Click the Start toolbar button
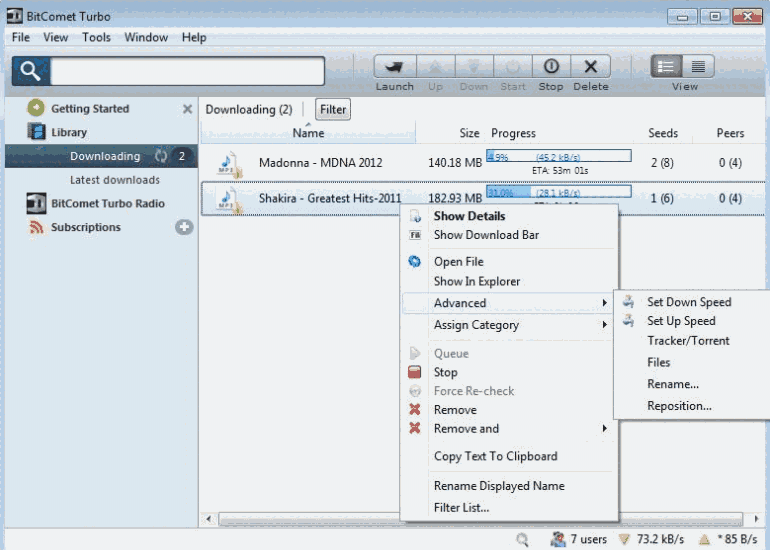Screen dimensions: 770x550 tap(513, 66)
